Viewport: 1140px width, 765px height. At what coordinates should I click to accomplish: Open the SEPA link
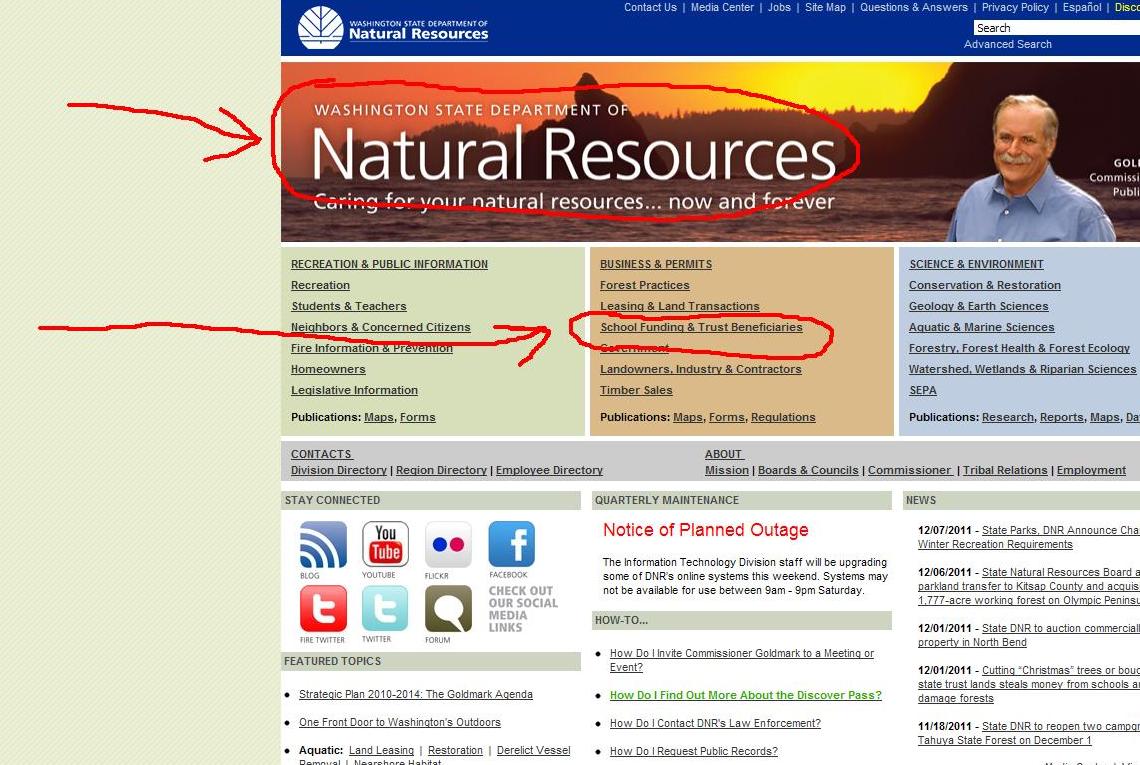pos(923,390)
